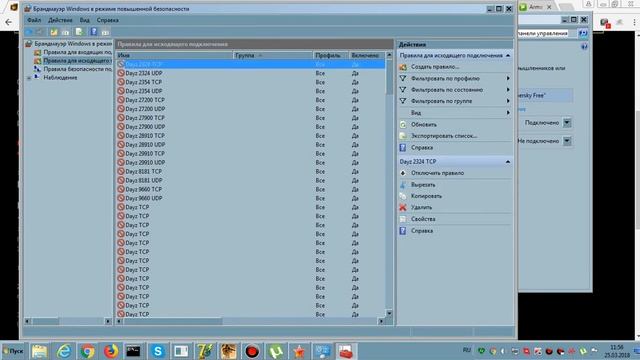640x360 pixels.
Task: Open Skype from the taskbar
Action: point(158,351)
